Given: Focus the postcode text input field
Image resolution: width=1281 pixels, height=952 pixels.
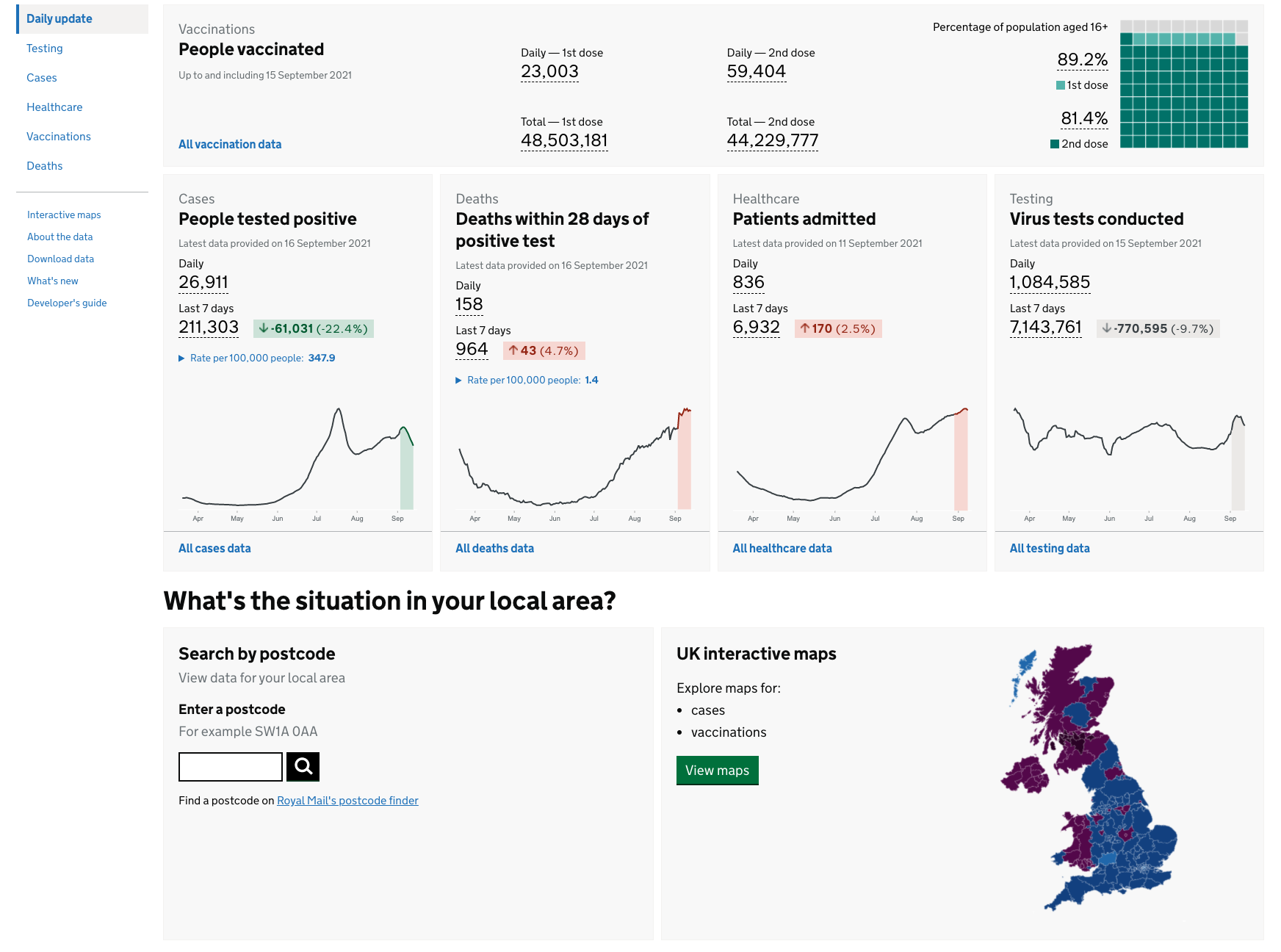Looking at the screenshot, I should 231,767.
